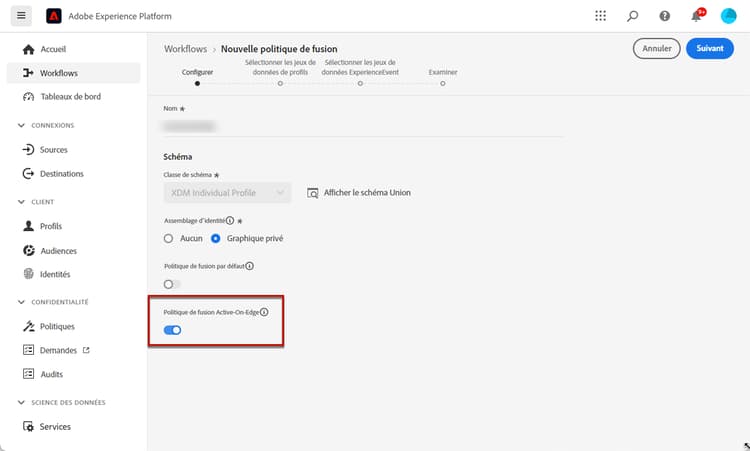Click the Examiner step marker
This screenshot has width=750, height=451.
[443, 83]
